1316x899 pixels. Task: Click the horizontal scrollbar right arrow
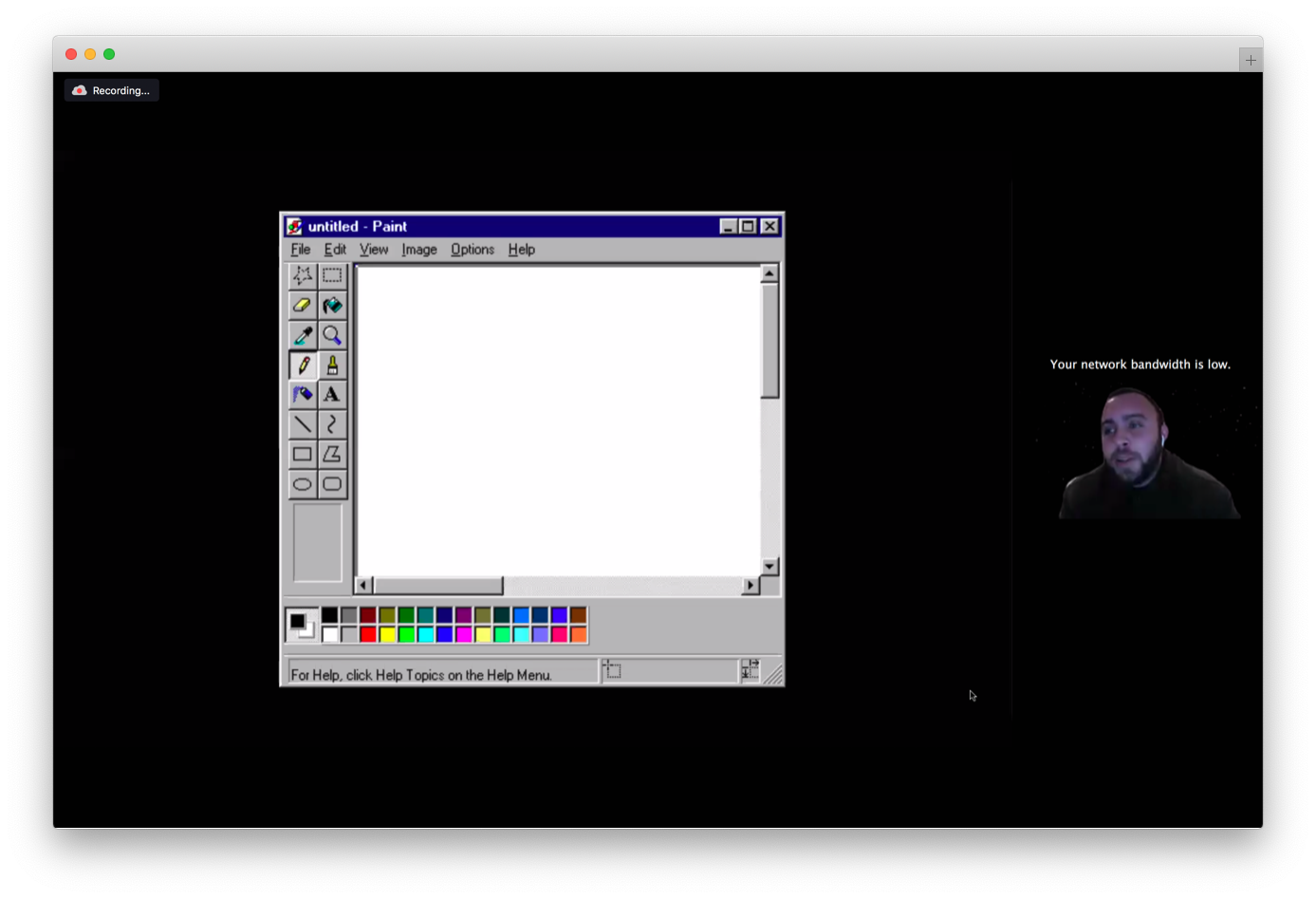point(751,586)
